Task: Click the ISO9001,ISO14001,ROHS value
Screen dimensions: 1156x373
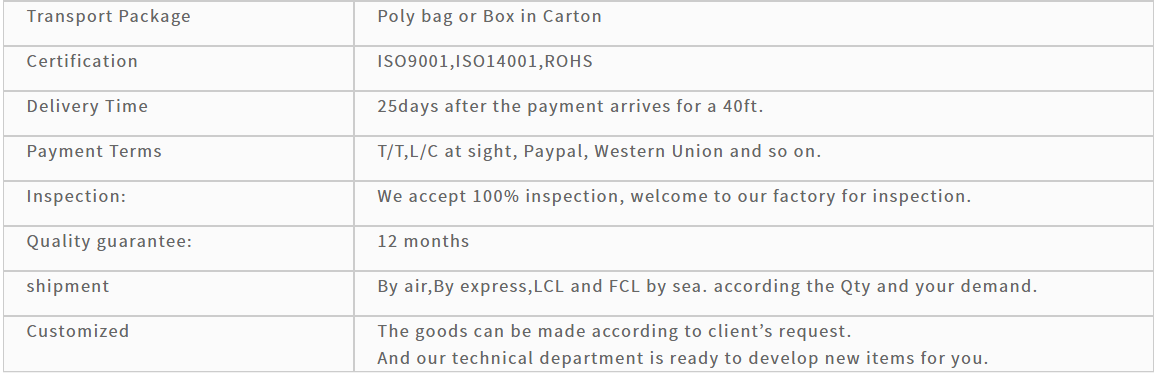Action: click(x=484, y=61)
